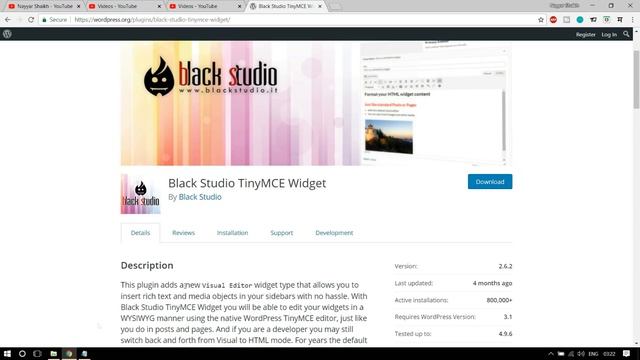Focus the browser address bar URL

[152, 20]
